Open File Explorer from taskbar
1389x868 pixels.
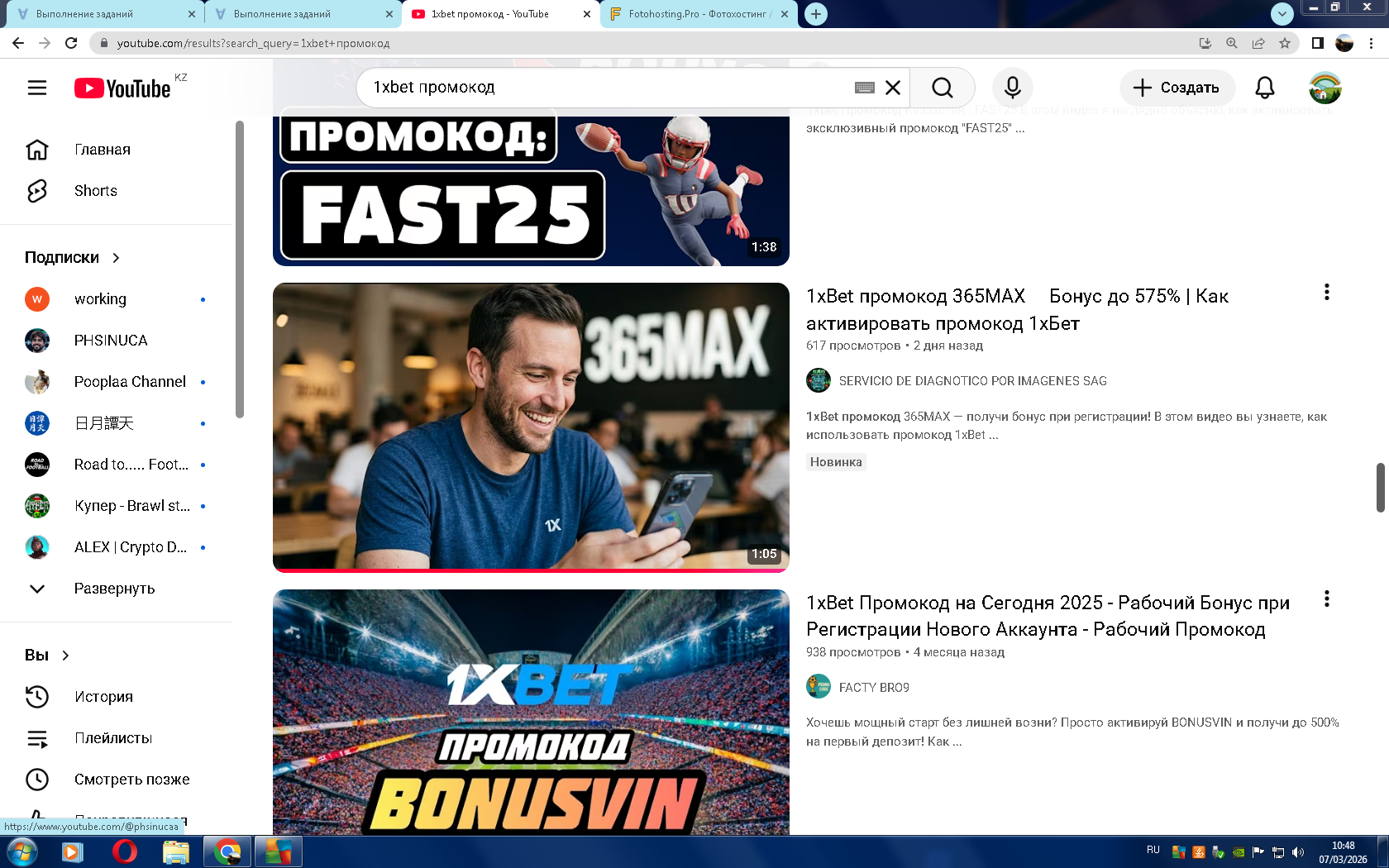pos(175,851)
